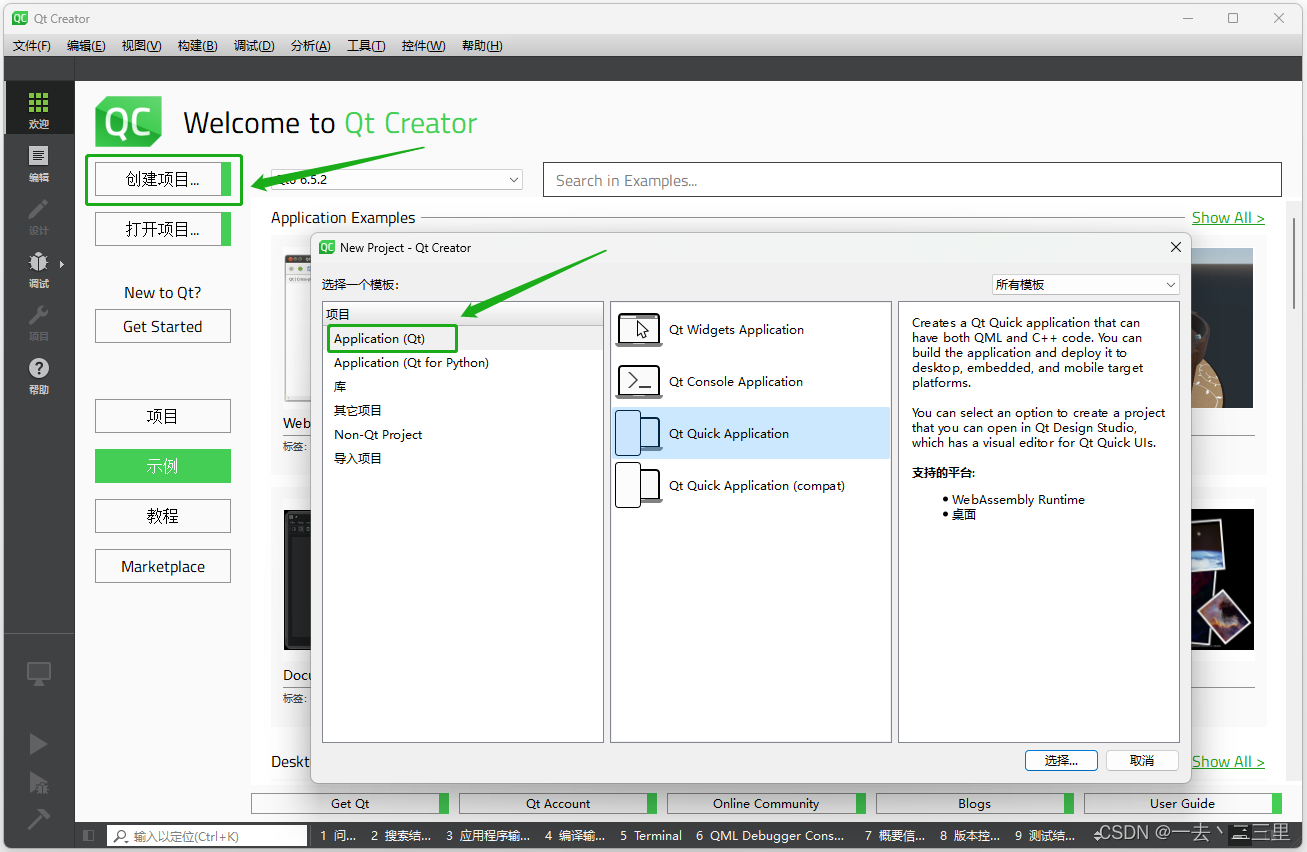
Task: Open the 构建(B) menu
Action: (x=197, y=46)
